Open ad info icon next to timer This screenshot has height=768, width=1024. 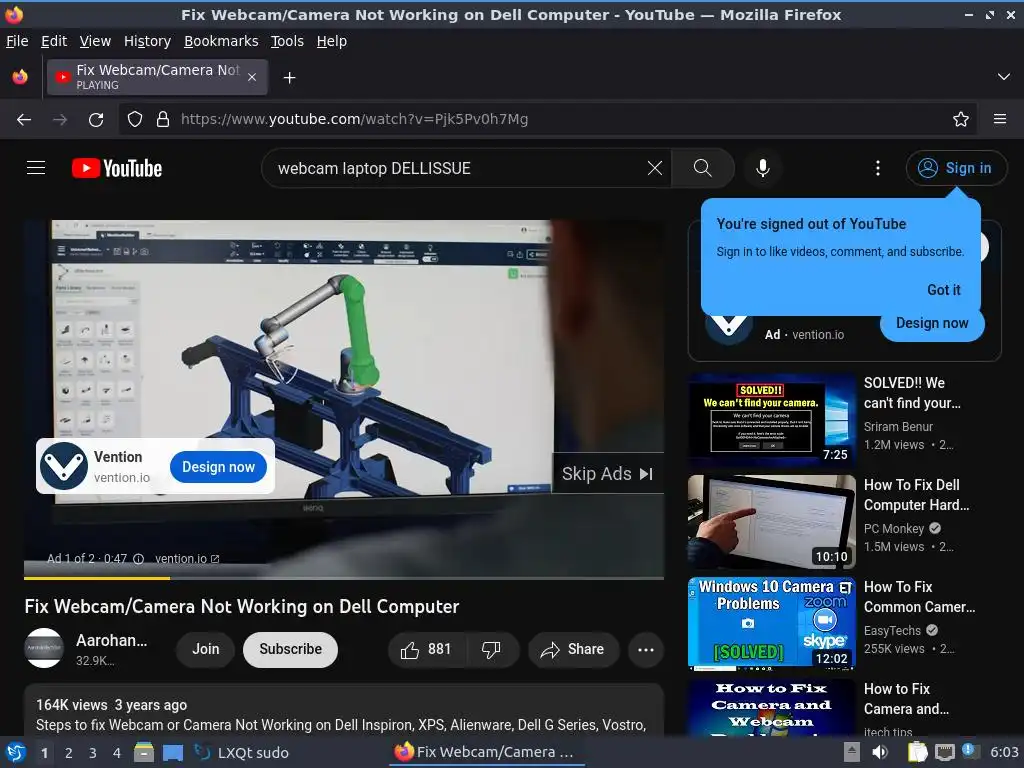click(138, 559)
